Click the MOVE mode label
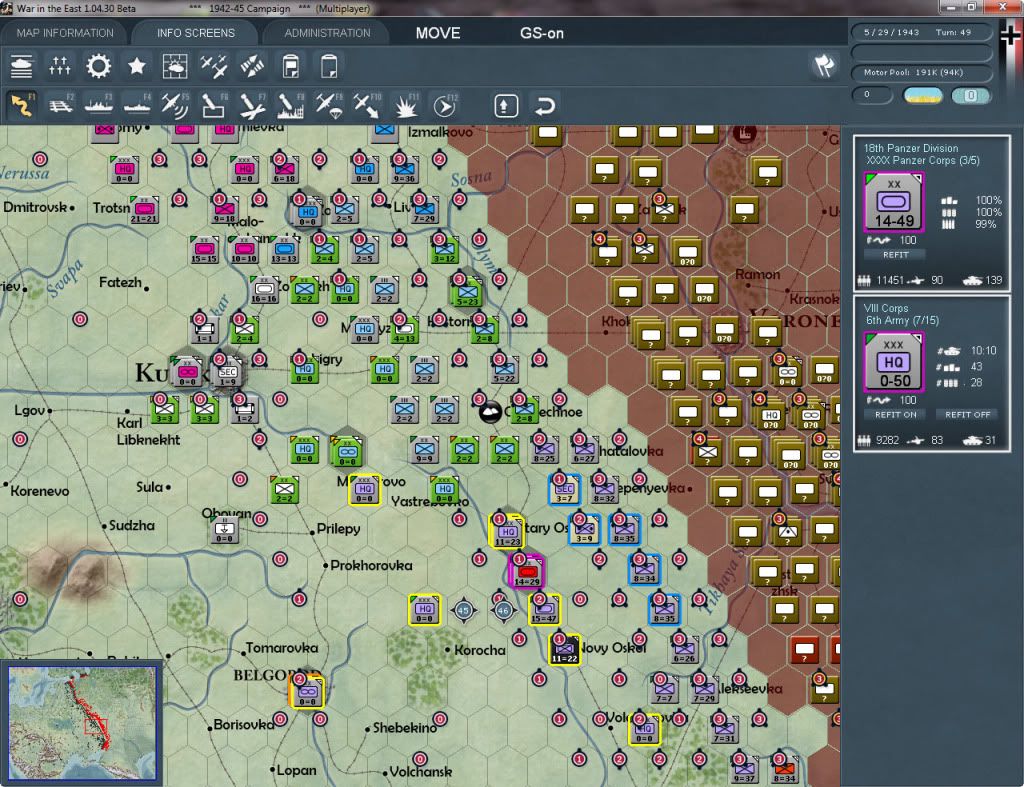This screenshot has height=787, width=1024. 438,33
